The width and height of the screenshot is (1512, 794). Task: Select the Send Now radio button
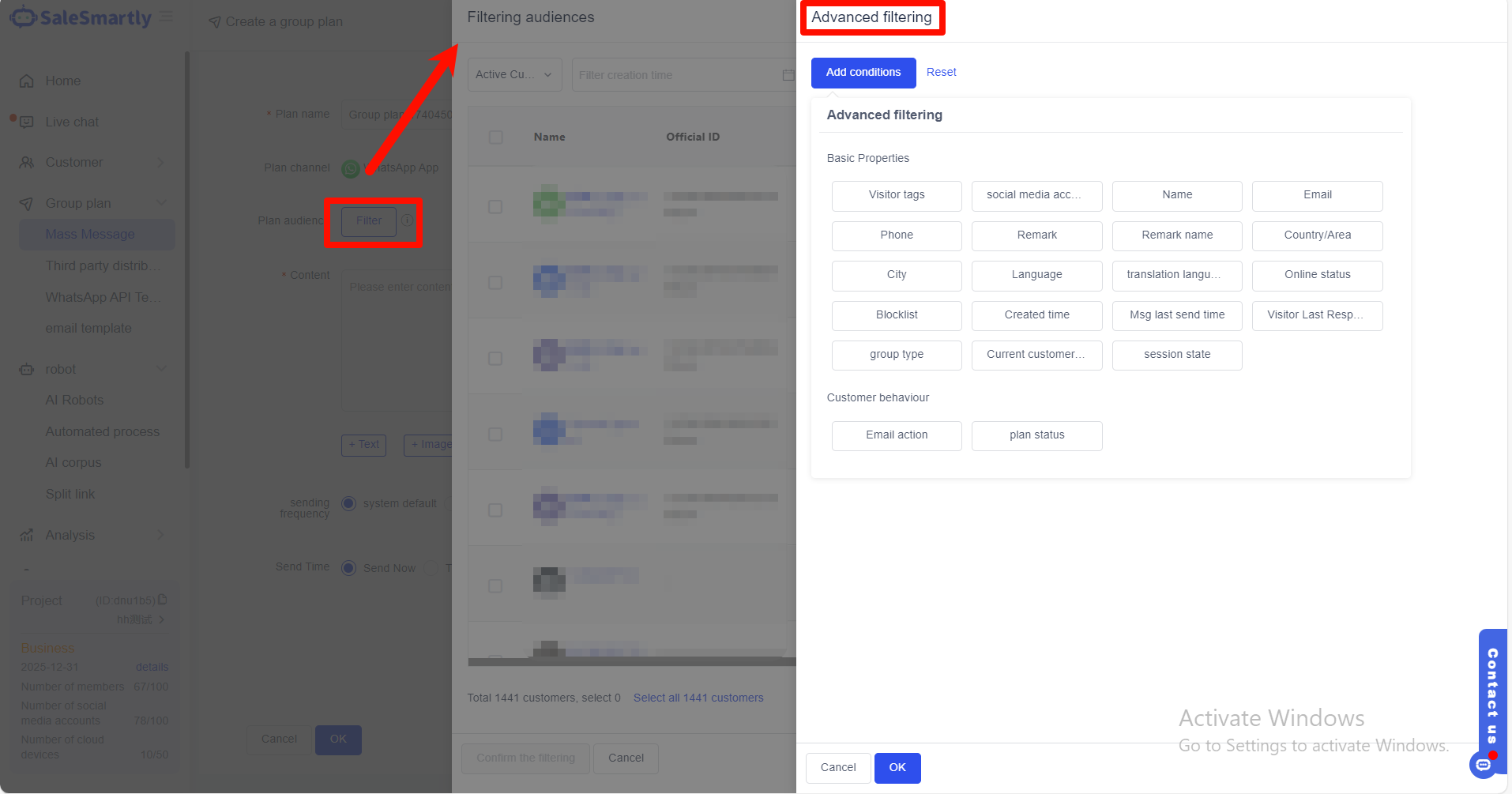click(348, 568)
